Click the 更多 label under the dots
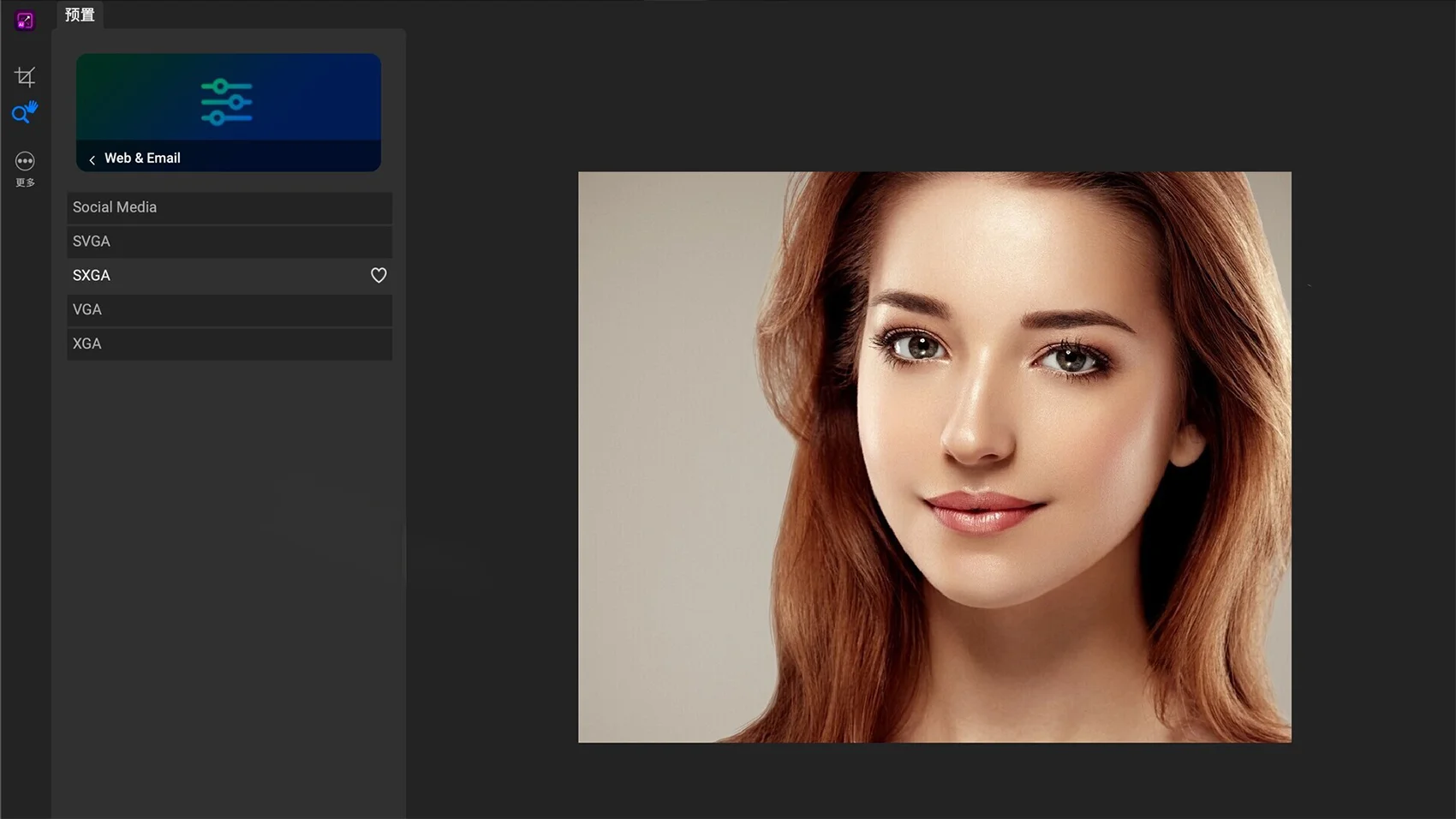The width and height of the screenshot is (1456, 819). point(25,182)
